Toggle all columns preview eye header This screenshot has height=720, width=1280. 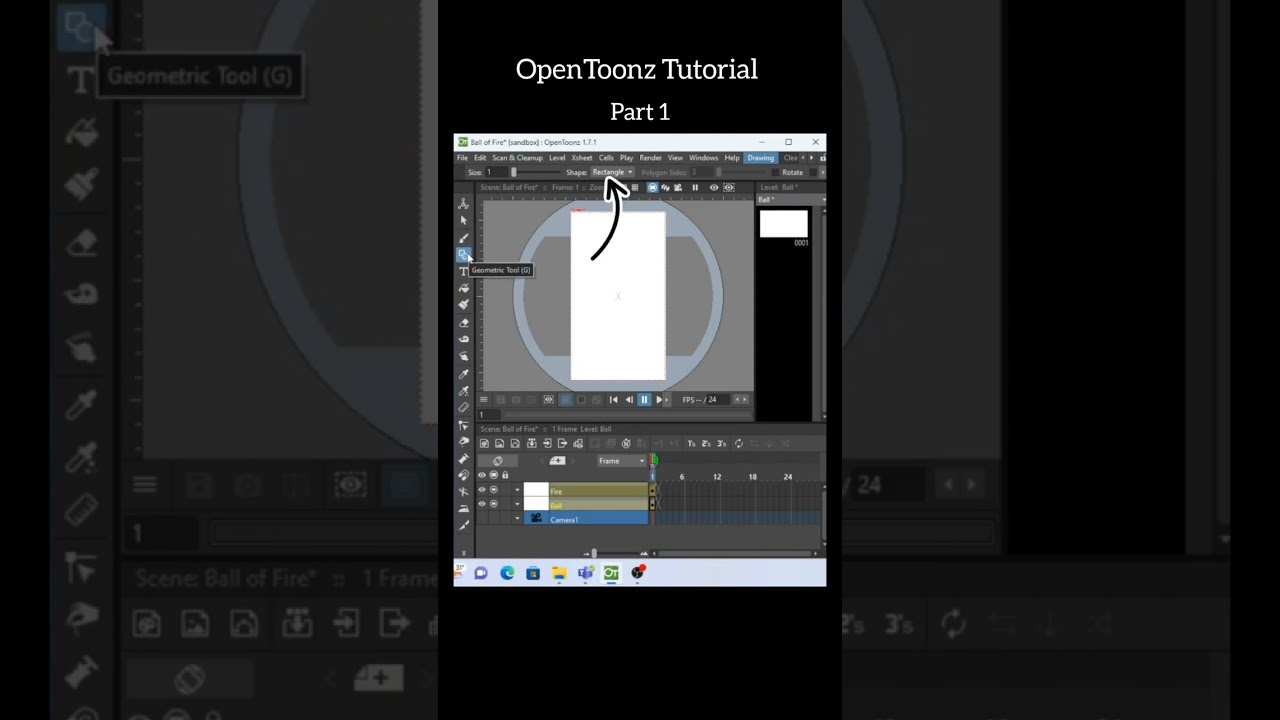(x=482, y=475)
